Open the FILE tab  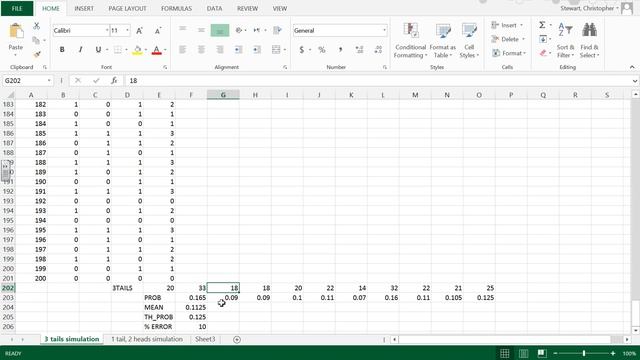pos(17,8)
